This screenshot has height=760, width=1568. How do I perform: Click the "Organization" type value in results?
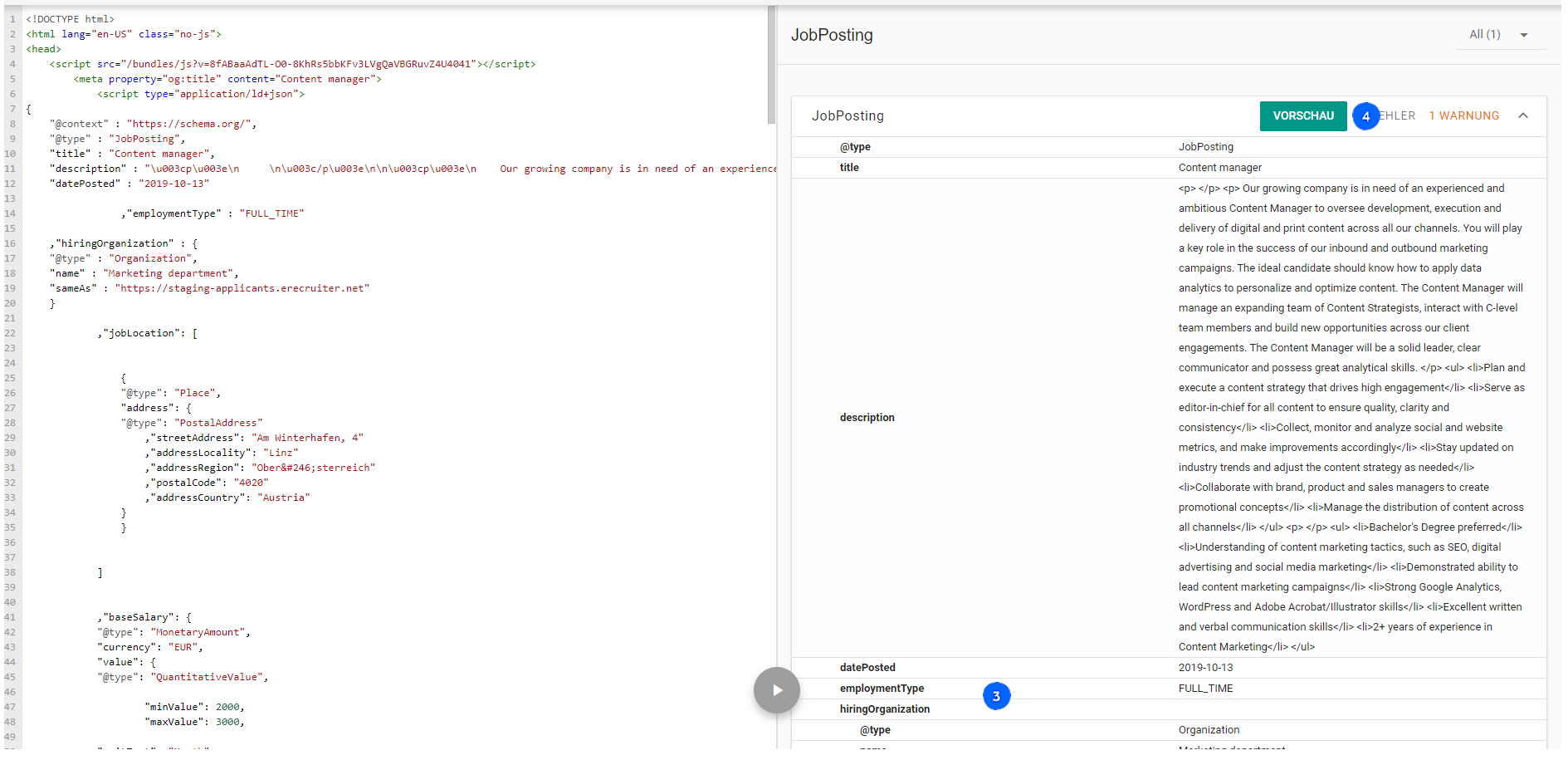[x=1209, y=730]
